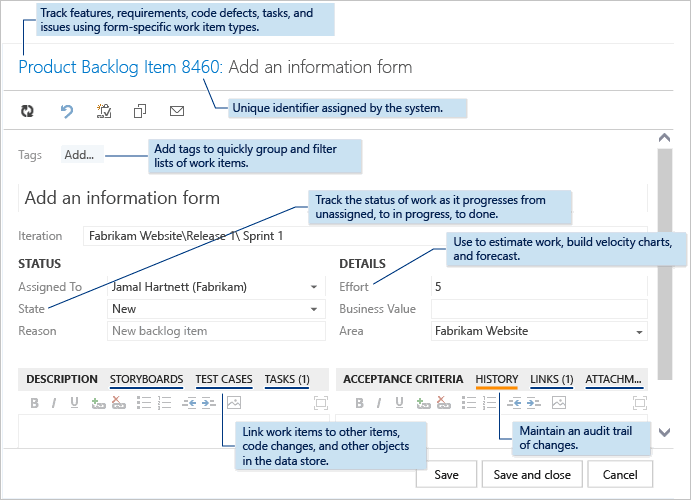Click the form scrollbar up arrow

665,138
